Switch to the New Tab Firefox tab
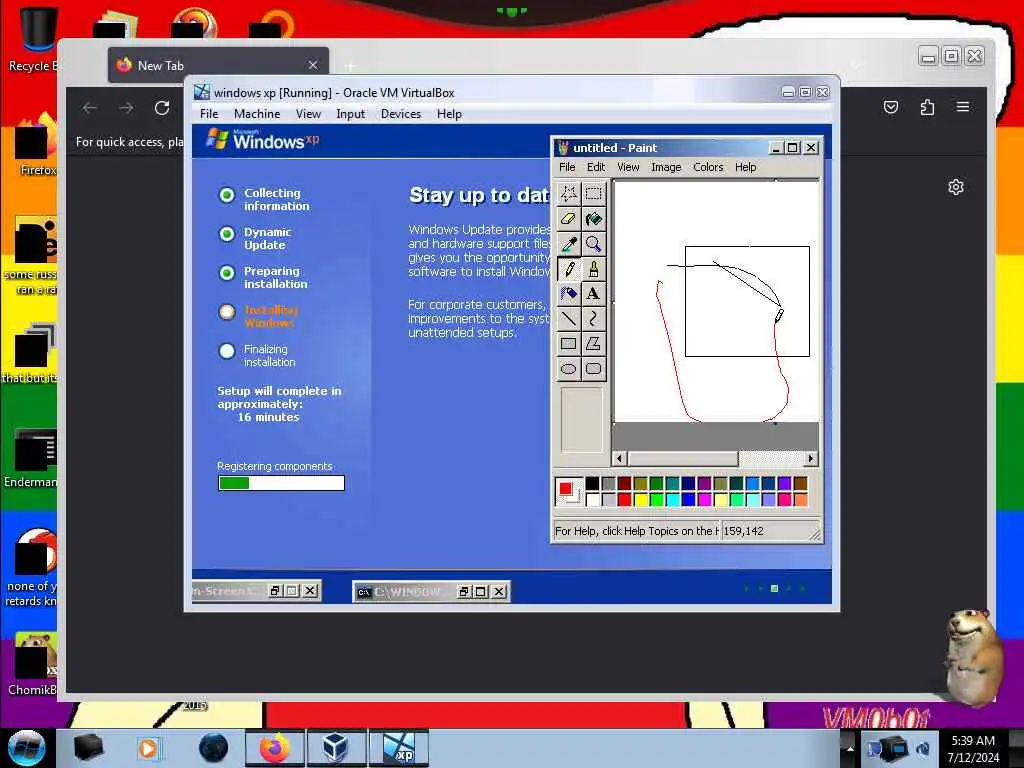The image size is (1024, 768). click(219, 65)
